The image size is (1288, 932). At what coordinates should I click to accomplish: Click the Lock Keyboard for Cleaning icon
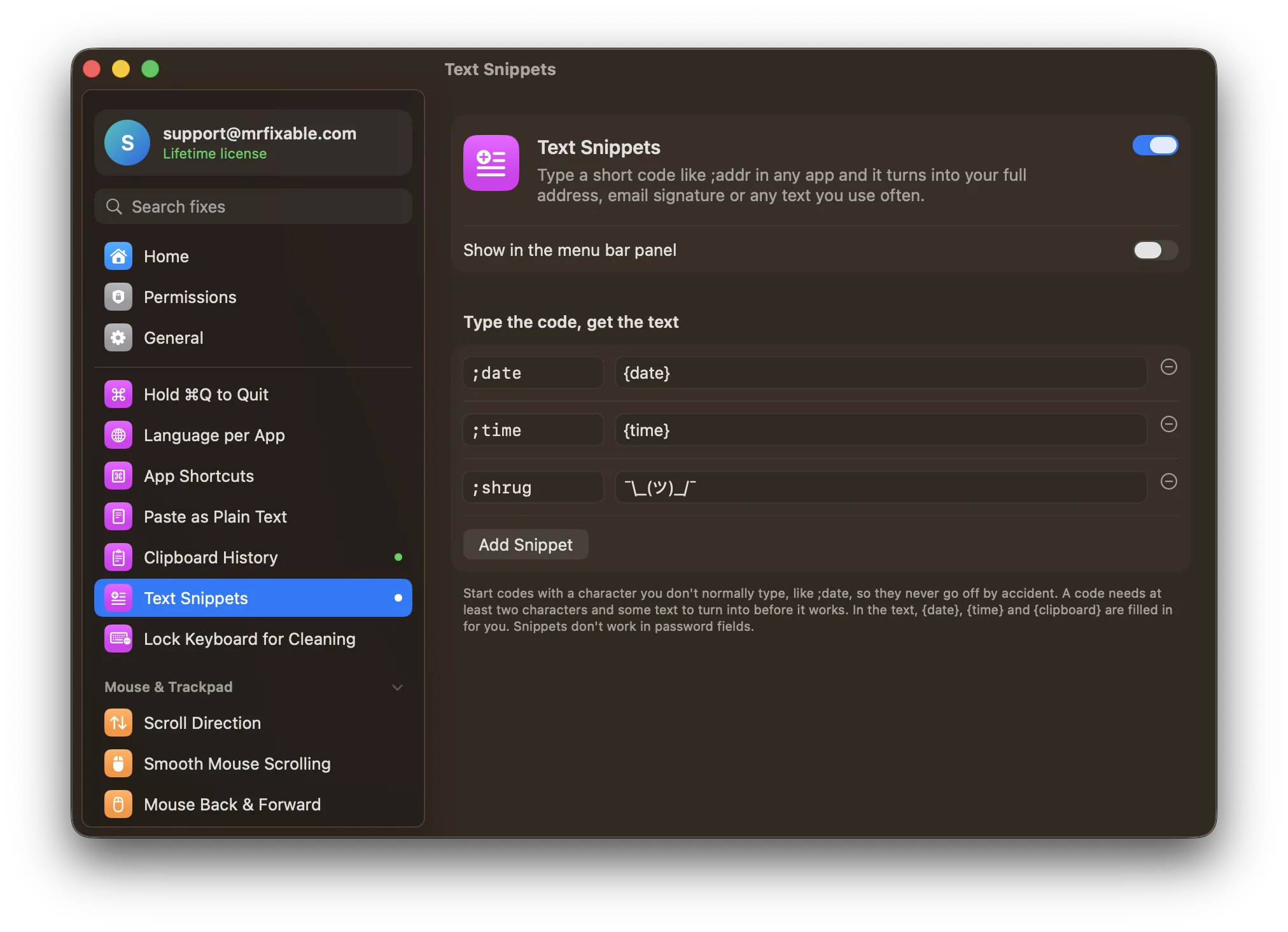tap(118, 639)
